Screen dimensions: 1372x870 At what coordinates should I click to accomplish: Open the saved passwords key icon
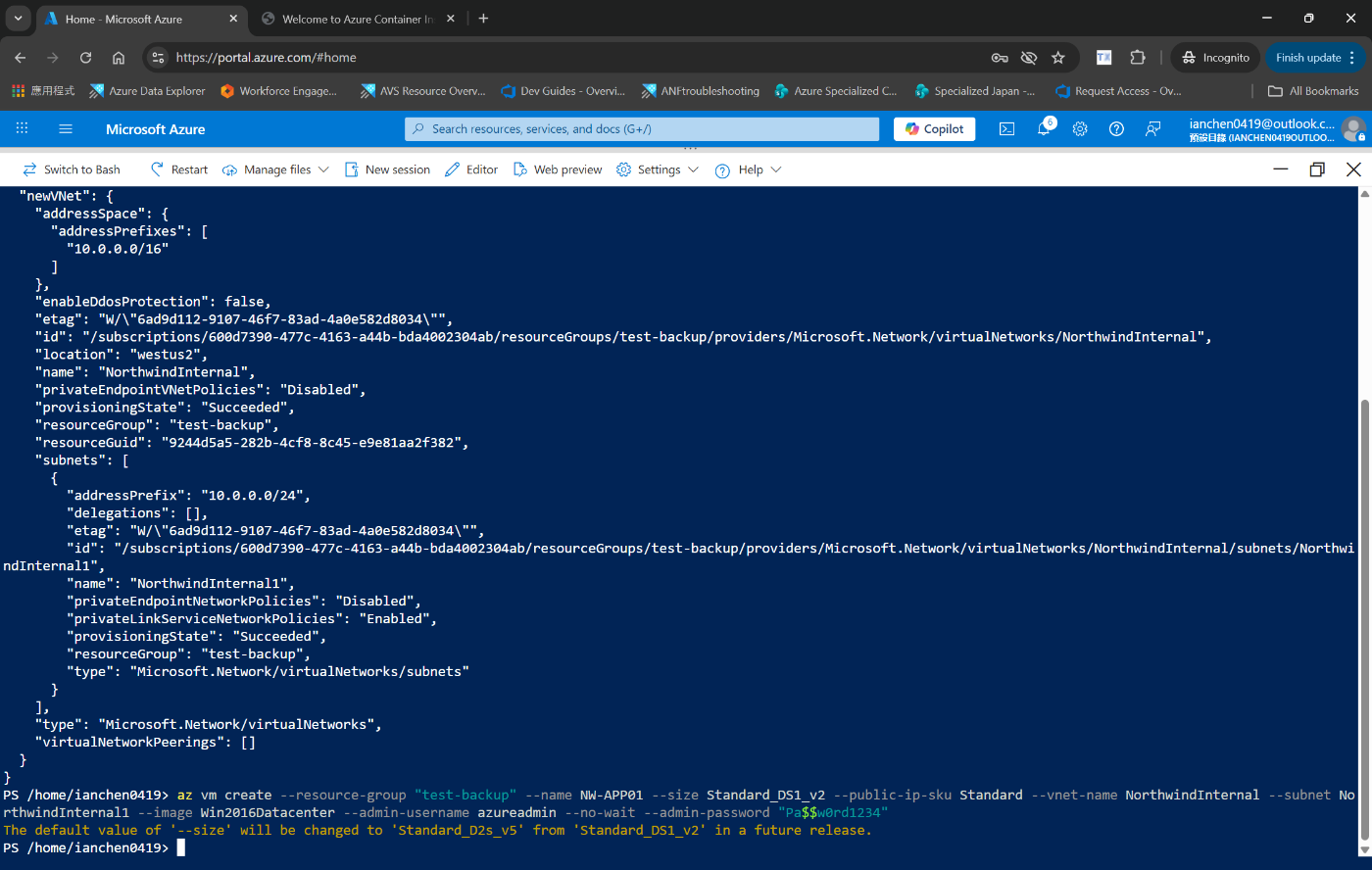(x=1000, y=58)
